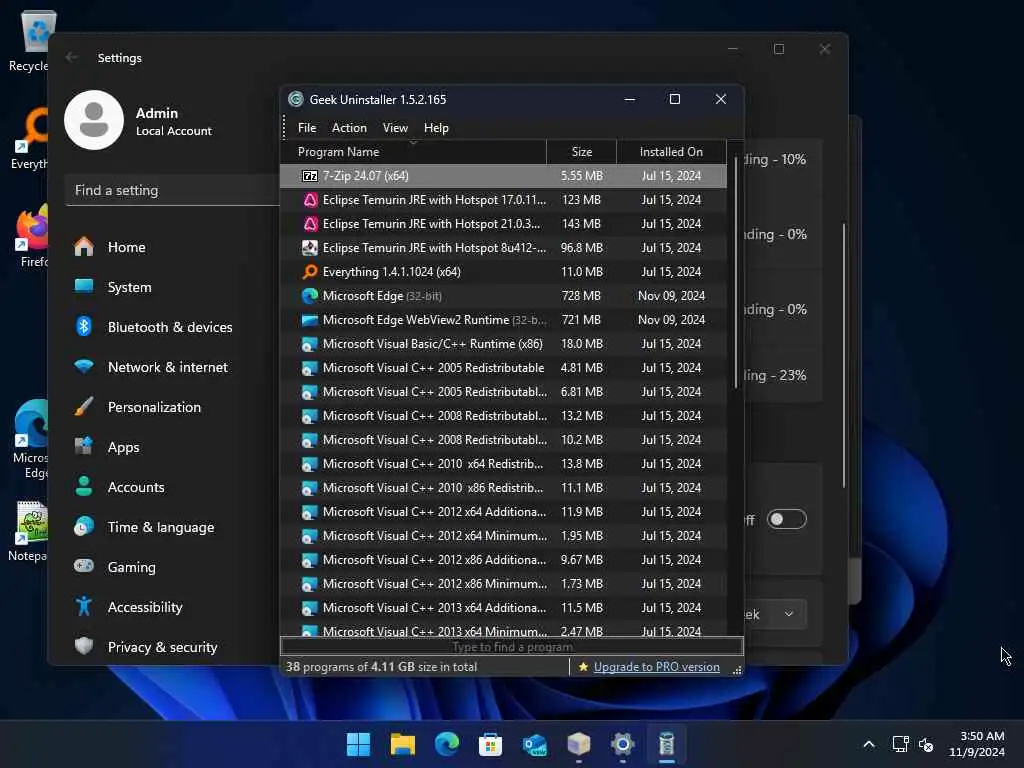The image size is (1024, 768).
Task: Select Visual C++ 2005 Redistributable 6.81 MB row
Action: [x=504, y=392]
